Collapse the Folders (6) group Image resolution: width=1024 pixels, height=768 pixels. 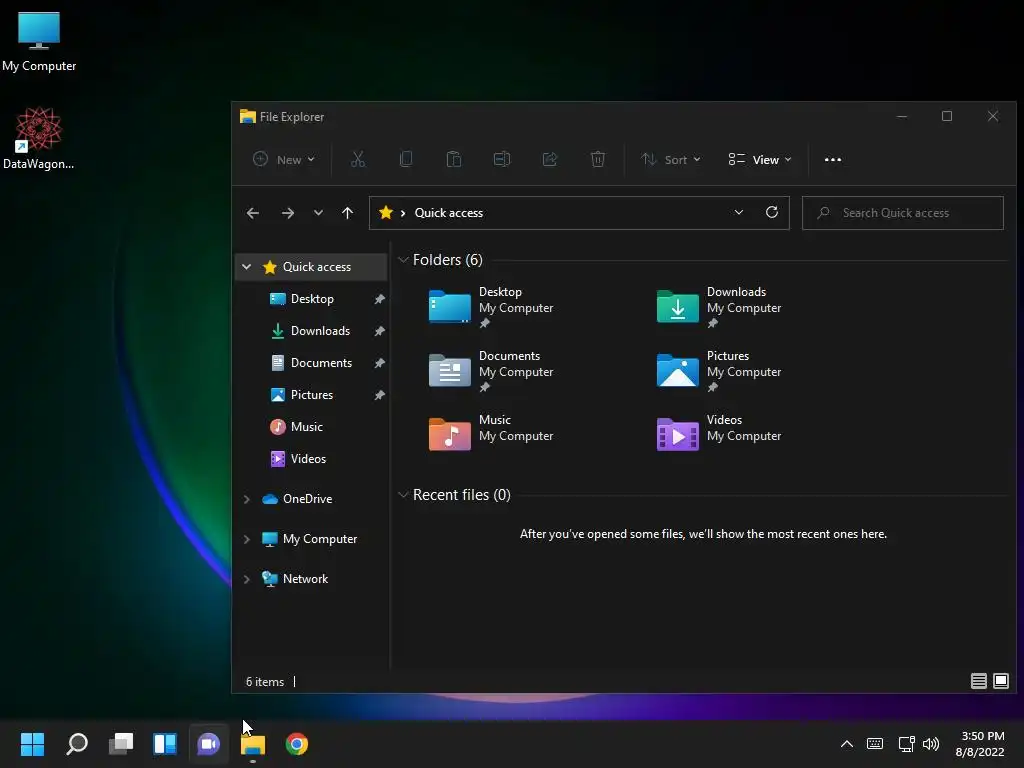point(403,259)
